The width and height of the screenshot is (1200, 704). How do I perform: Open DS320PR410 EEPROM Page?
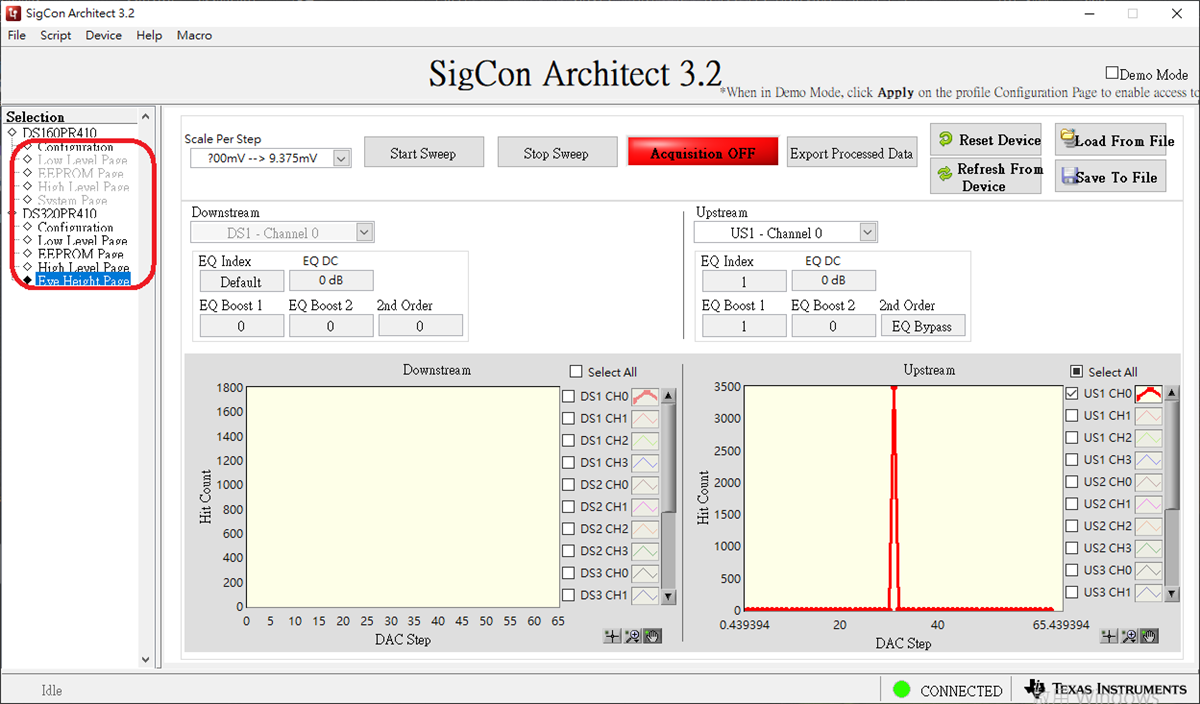pyautogui.click(x=80, y=254)
